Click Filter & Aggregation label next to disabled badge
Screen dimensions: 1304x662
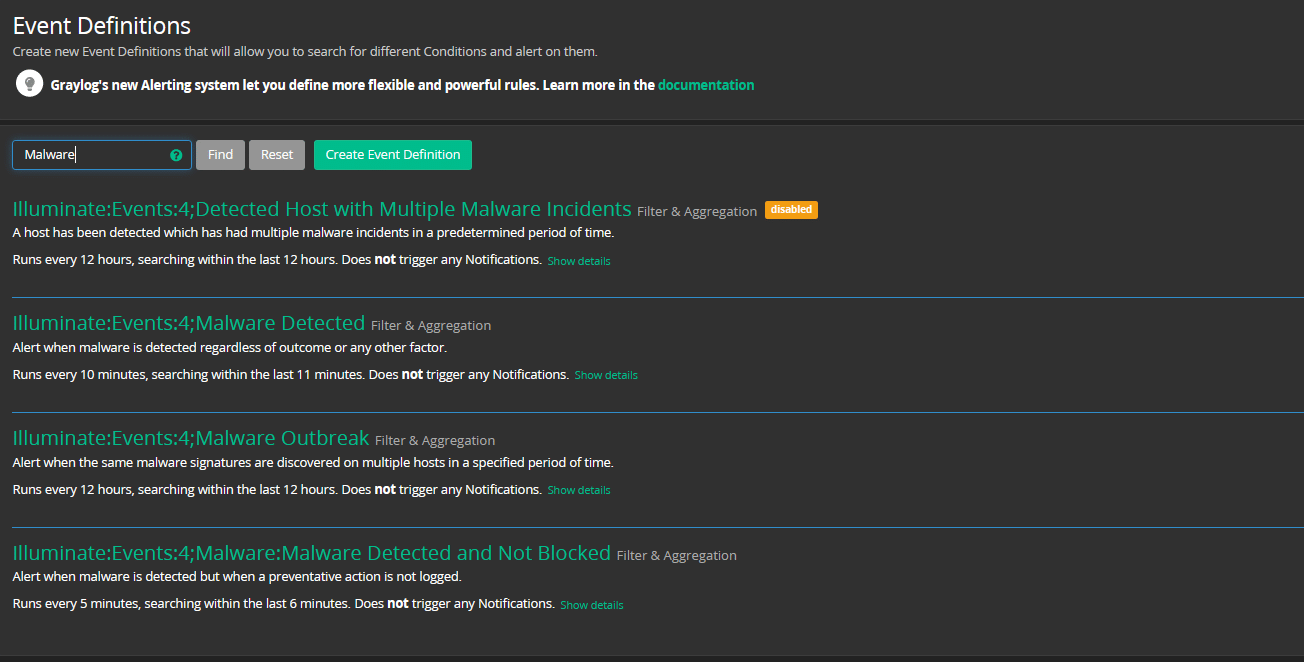[697, 212]
